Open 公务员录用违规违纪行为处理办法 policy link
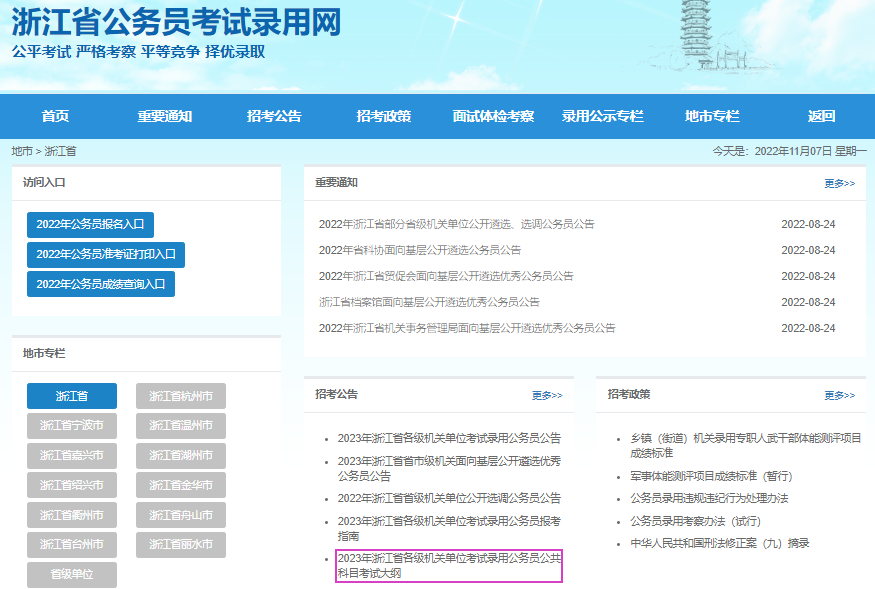 click(x=709, y=498)
